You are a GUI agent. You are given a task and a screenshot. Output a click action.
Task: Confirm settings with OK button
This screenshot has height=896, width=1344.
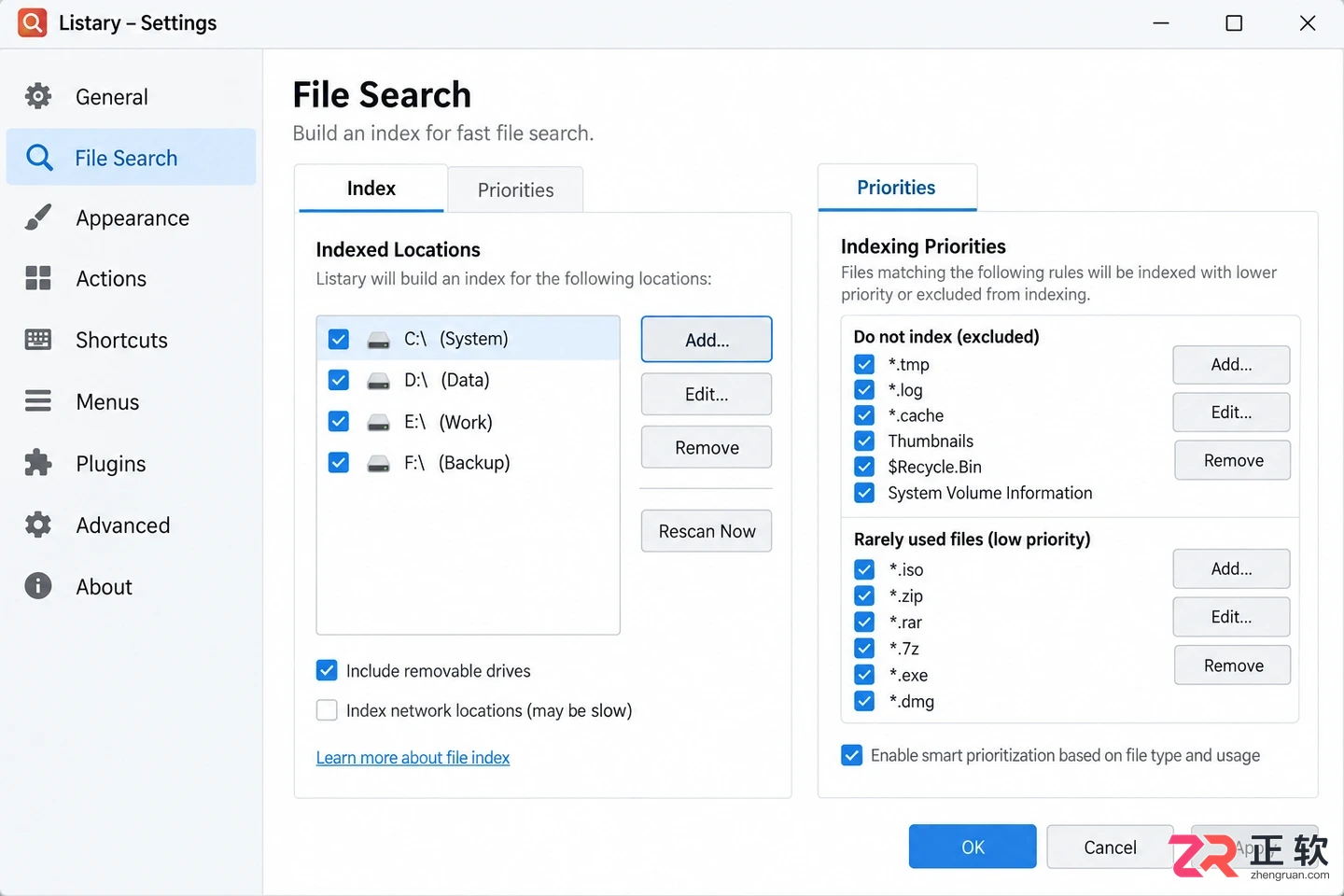(x=973, y=847)
